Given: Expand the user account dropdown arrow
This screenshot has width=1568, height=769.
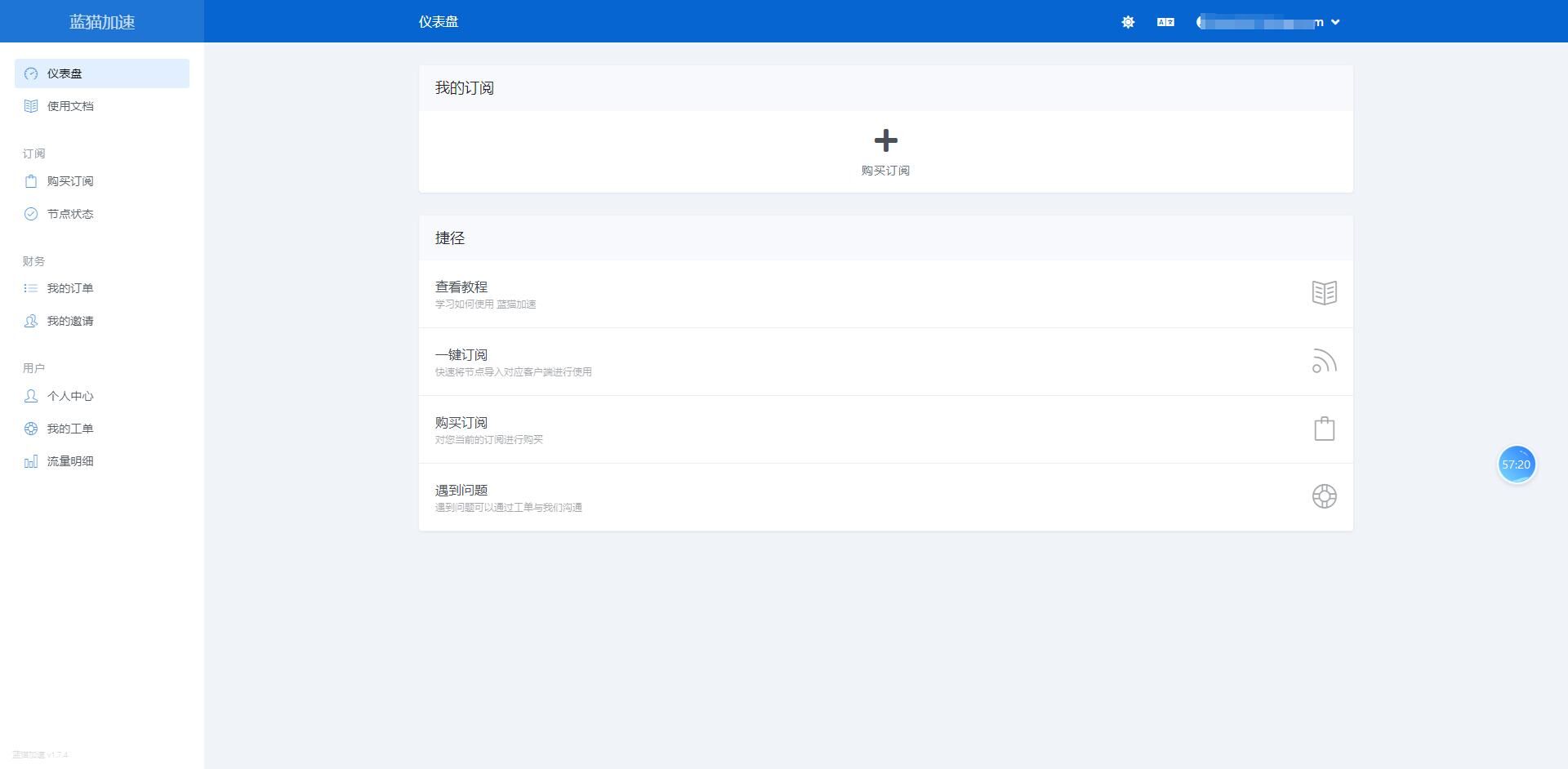Looking at the screenshot, I should [1335, 22].
